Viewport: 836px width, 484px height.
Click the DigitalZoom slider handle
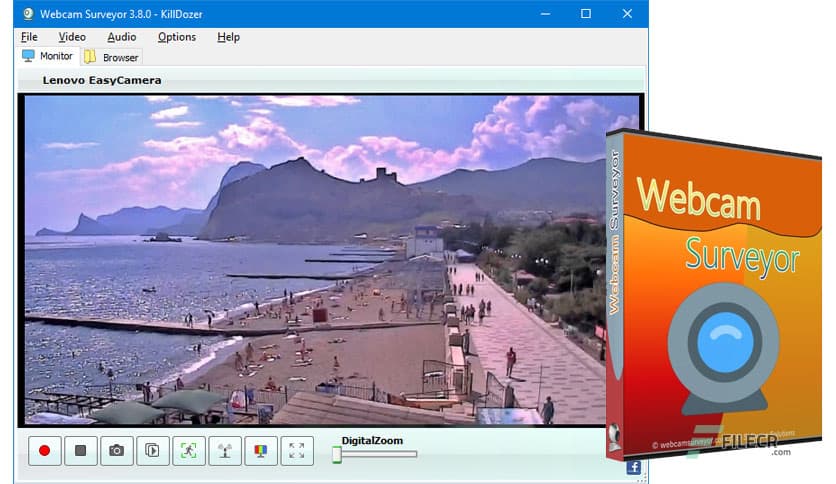[336, 454]
